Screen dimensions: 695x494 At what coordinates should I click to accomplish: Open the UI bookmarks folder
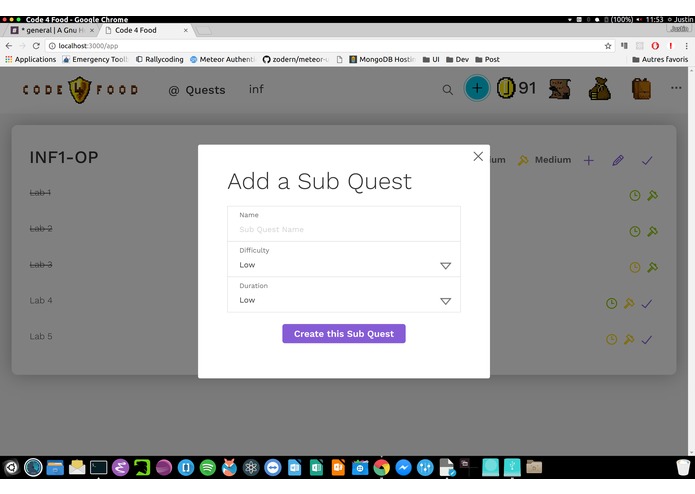[x=431, y=59]
